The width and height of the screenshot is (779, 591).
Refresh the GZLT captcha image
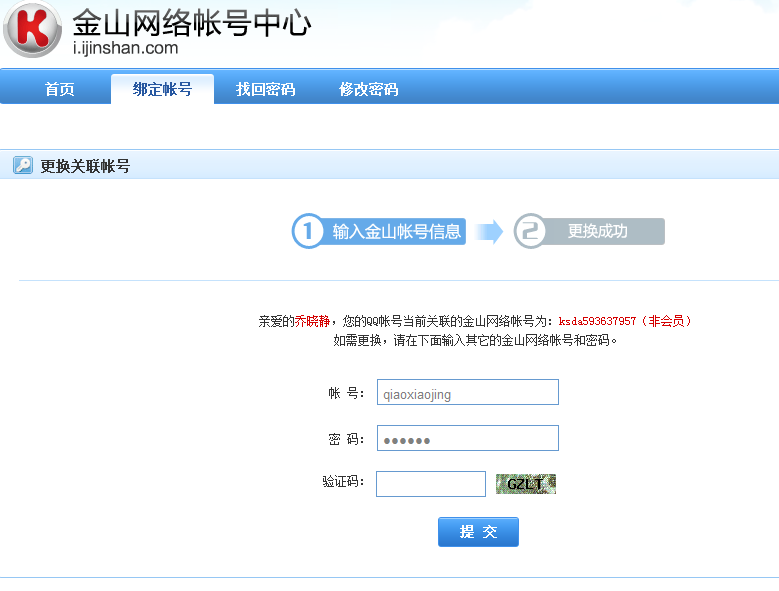(x=526, y=484)
